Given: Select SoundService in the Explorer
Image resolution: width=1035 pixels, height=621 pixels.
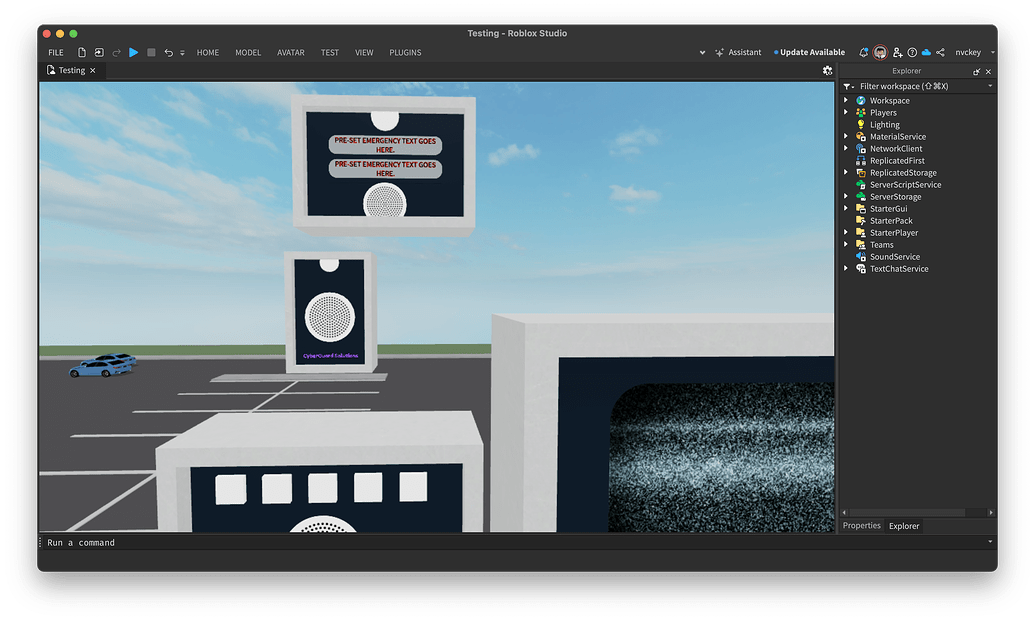Looking at the screenshot, I should click(x=894, y=257).
